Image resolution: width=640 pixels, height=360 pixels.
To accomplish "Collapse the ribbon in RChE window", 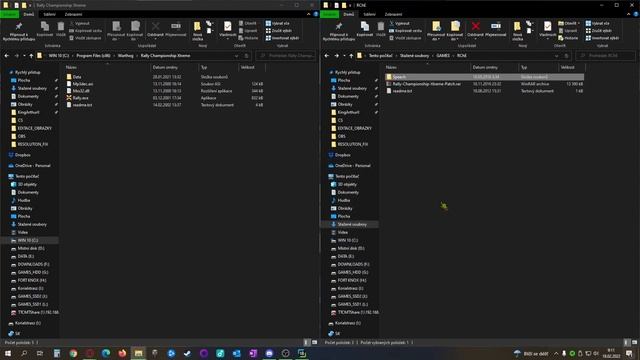I will (x=629, y=14).
